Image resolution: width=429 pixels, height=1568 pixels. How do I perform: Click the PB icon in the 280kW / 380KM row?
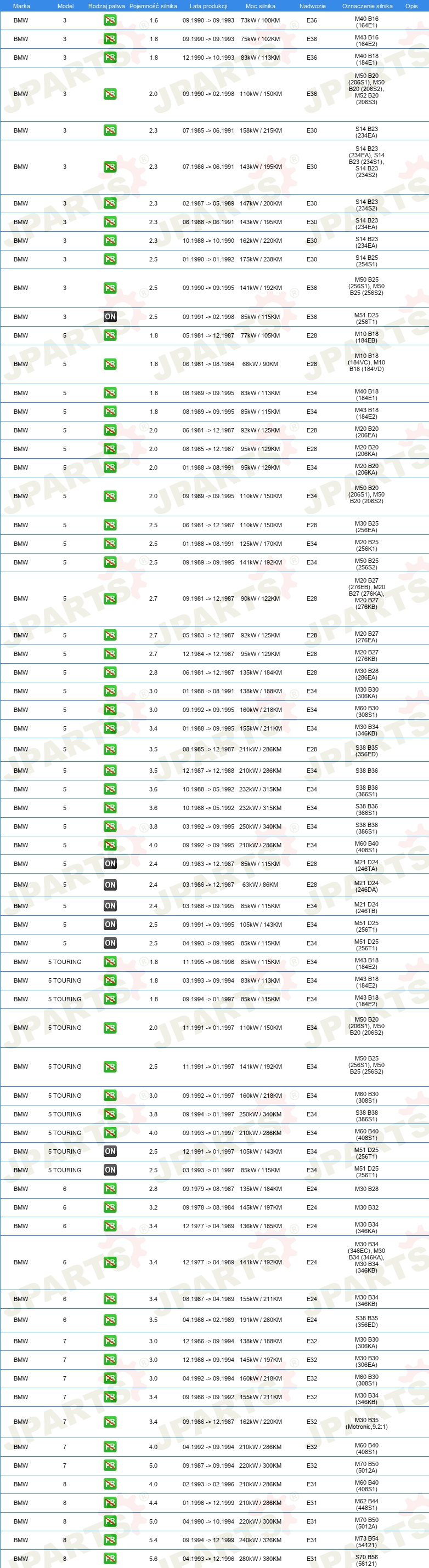coord(110,1559)
